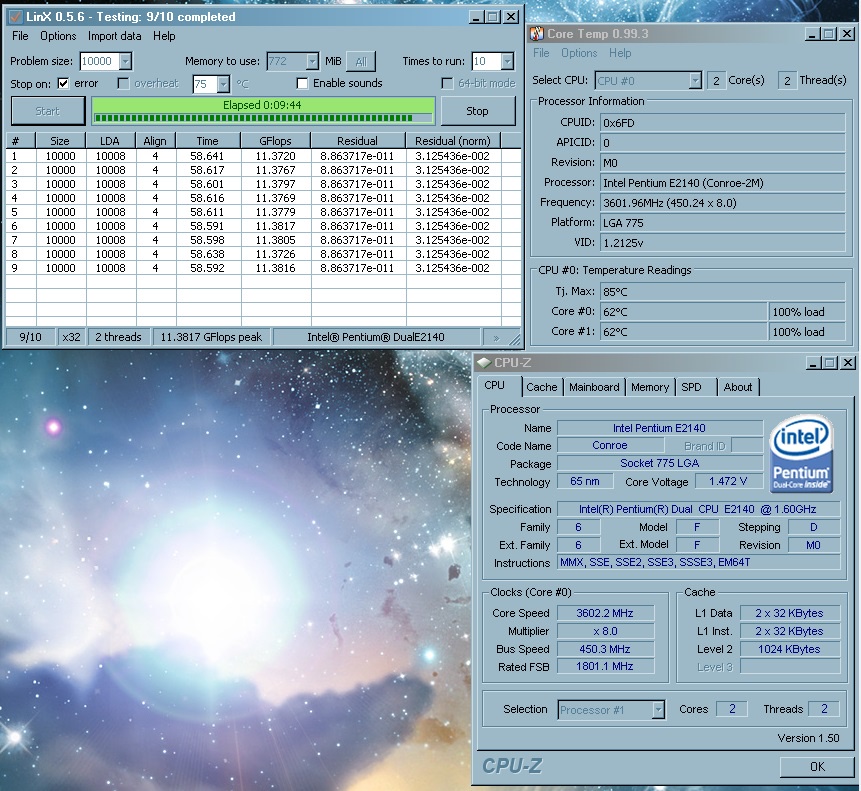Close the CPU-Z window
861x791 pixels.
(846, 363)
